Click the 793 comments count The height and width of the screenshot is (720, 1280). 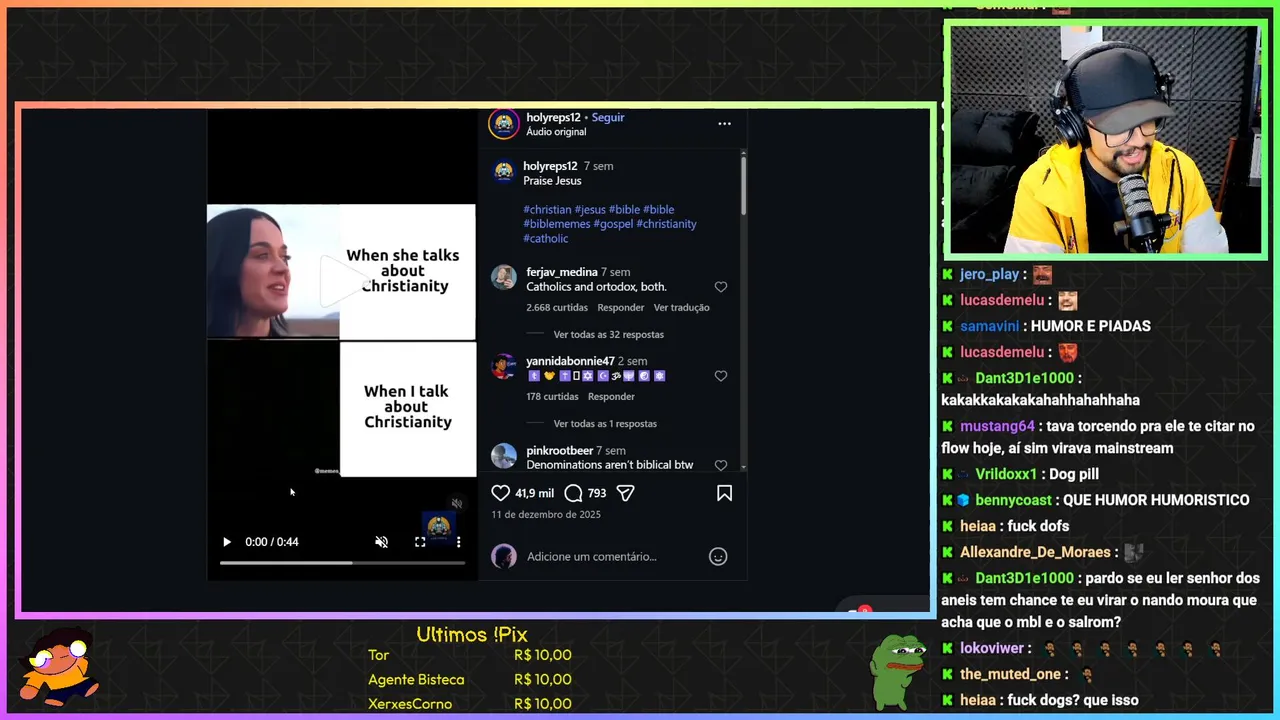click(597, 493)
